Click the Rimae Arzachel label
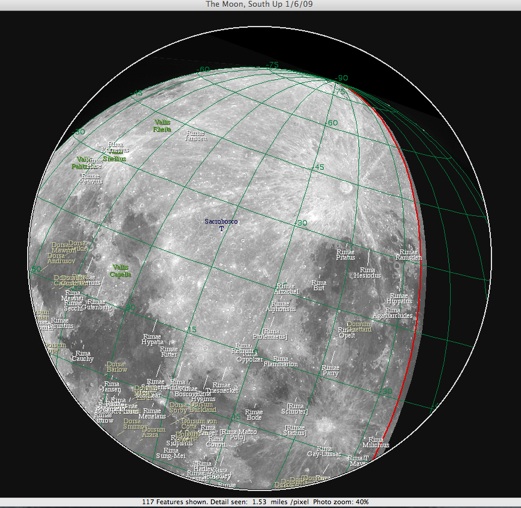 286,289
